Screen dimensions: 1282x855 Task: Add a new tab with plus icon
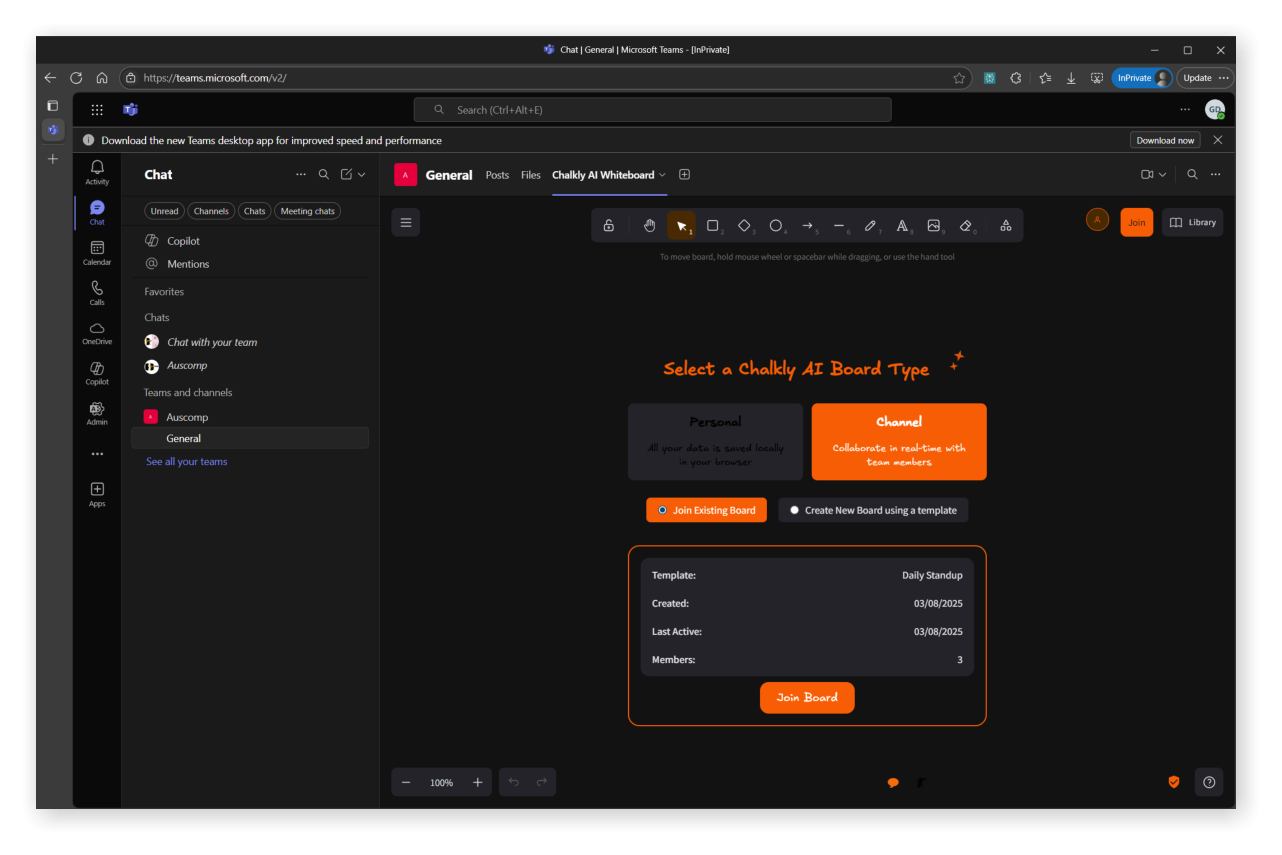(x=685, y=174)
